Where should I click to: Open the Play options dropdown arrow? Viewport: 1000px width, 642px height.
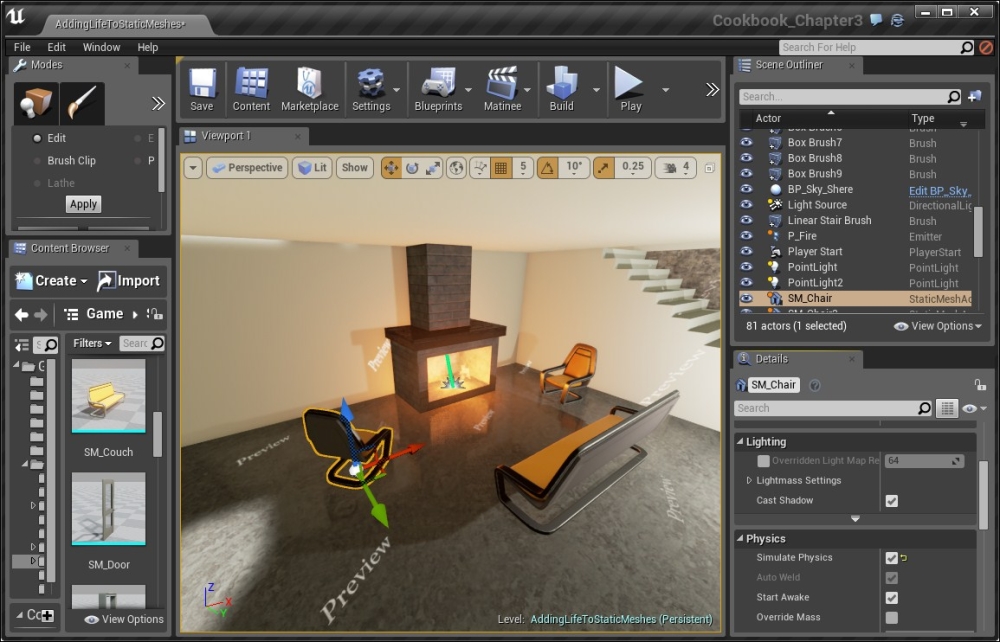[665, 90]
